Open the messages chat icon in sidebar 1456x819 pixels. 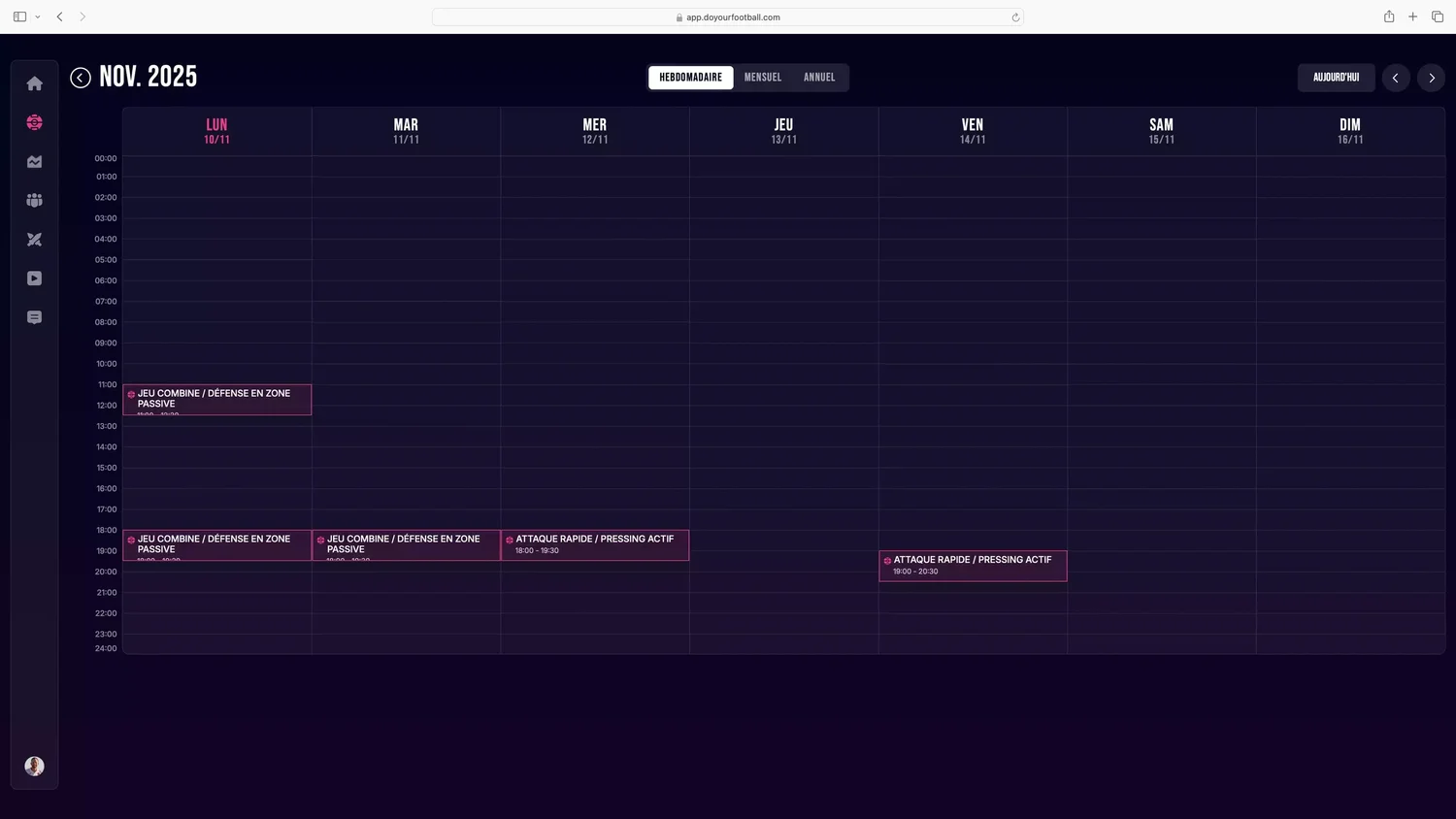[x=35, y=317]
